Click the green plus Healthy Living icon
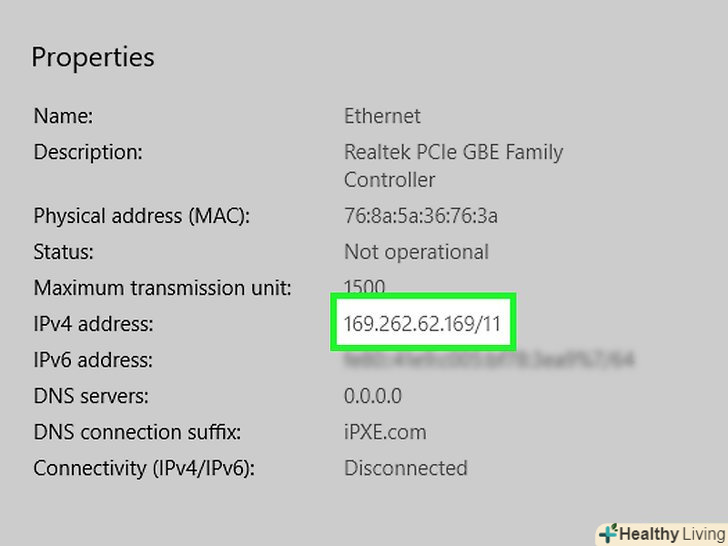 pos(607,533)
